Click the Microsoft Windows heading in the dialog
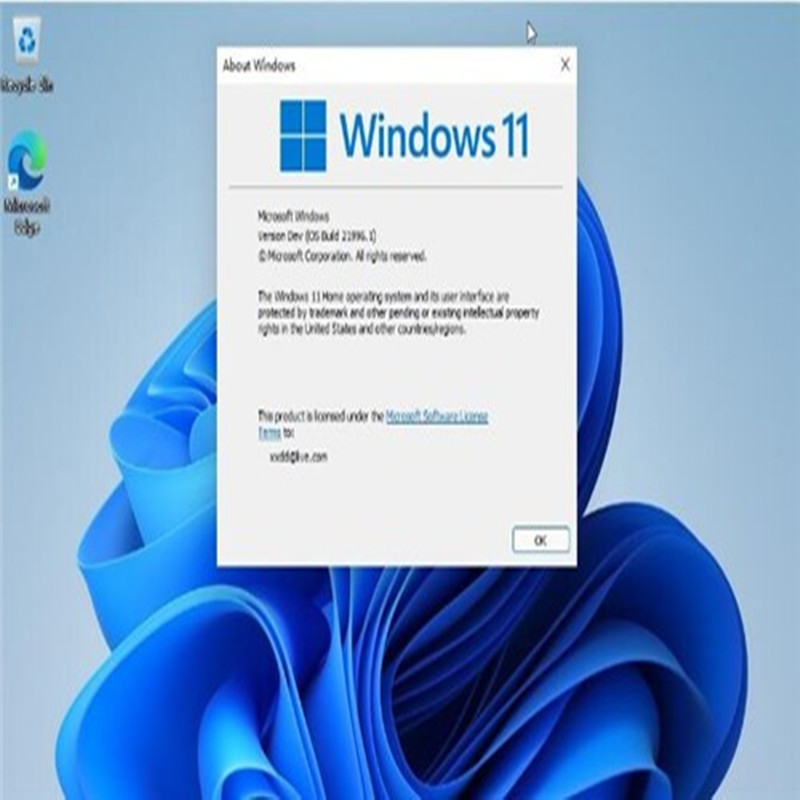 (x=295, y=215)
